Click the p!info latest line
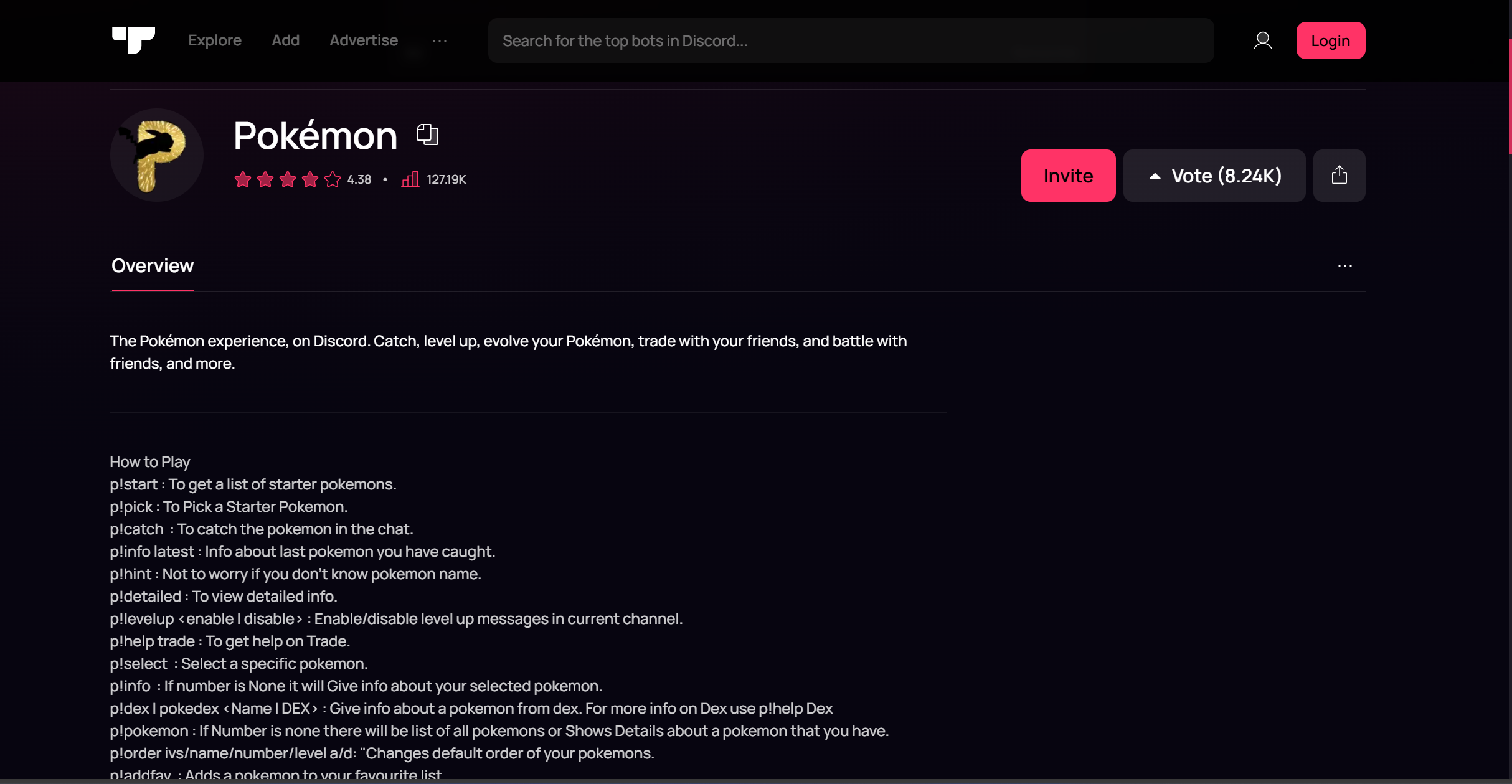The height and width of the screenshot is (784, 1512). click(x=303, y=552)
